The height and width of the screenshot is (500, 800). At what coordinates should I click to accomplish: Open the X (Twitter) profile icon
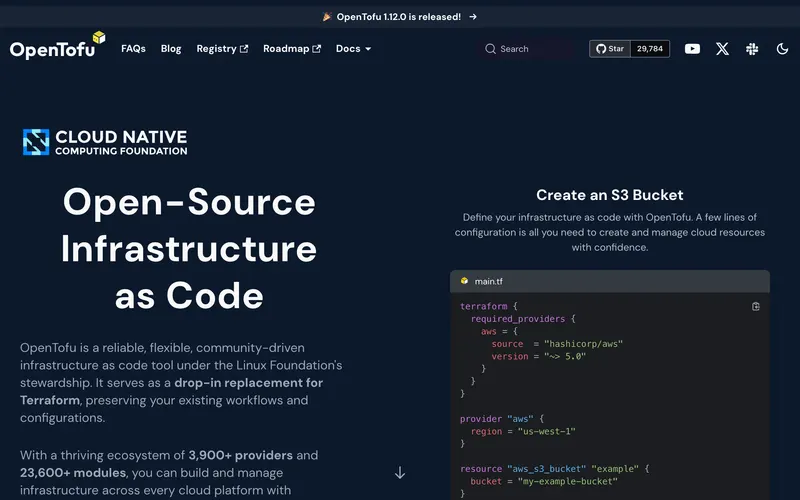click(722, 49)
